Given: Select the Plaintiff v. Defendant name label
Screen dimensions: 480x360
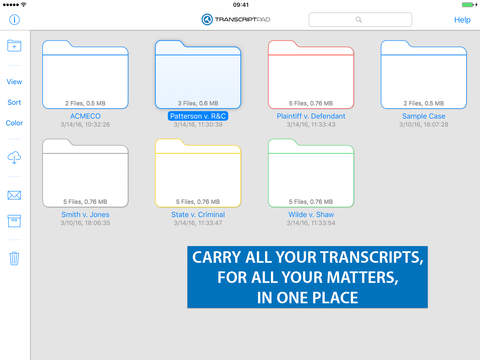Looking at the screenshot, I should pos(311,116).
